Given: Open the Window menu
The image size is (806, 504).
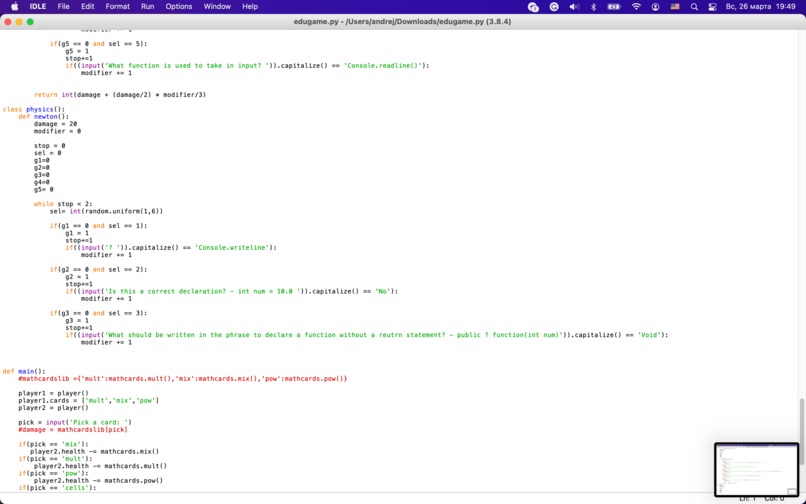Looking at the screenshot, I should (217, 7).
